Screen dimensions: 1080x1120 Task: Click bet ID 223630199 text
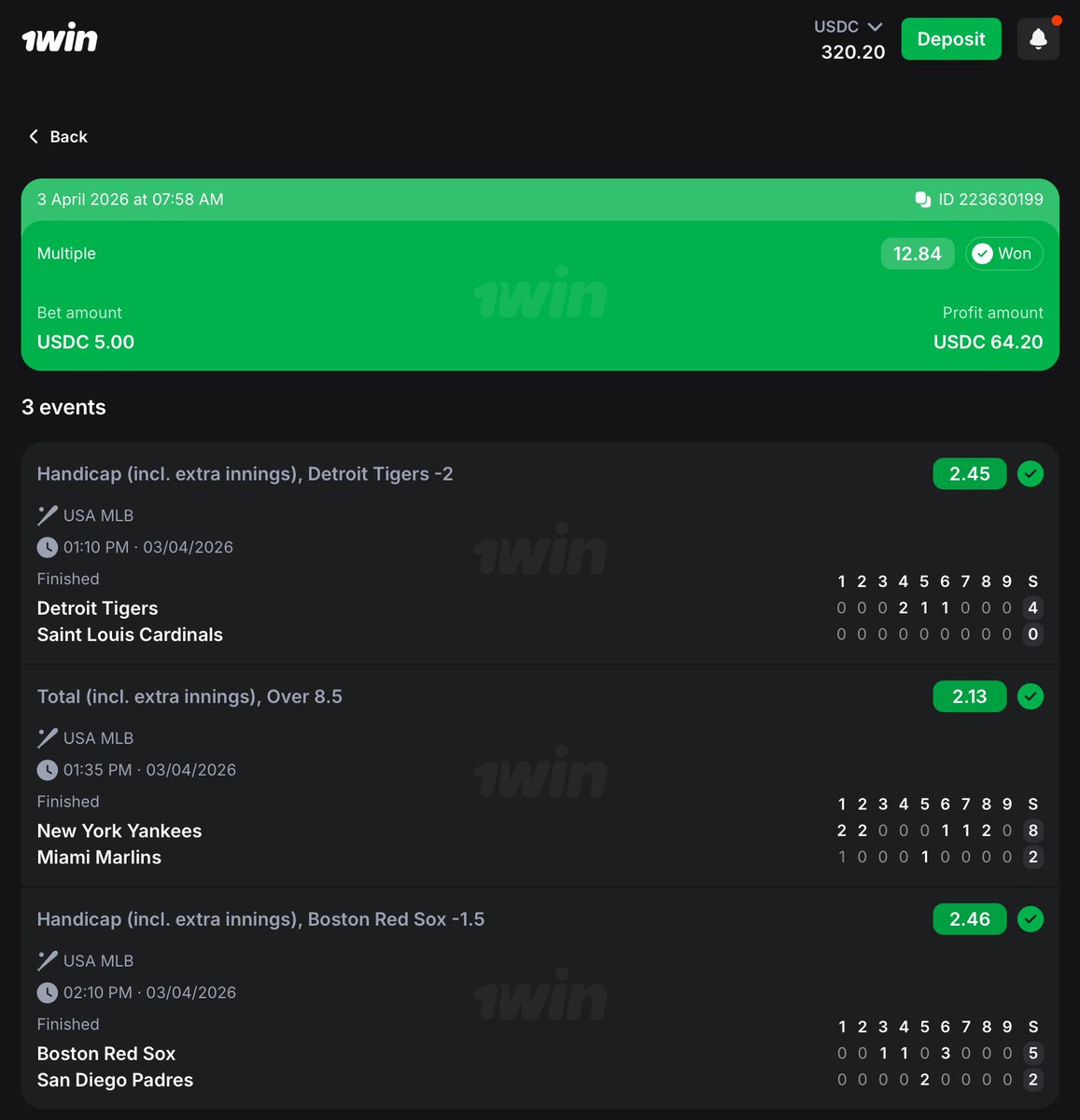pyautogui.click(x=990, y=199)
